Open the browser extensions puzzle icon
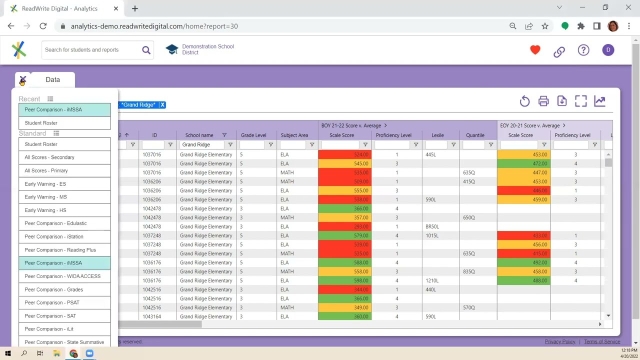This screenshot has height=360, width=640. pyautogui.click(x=581, y=26)
